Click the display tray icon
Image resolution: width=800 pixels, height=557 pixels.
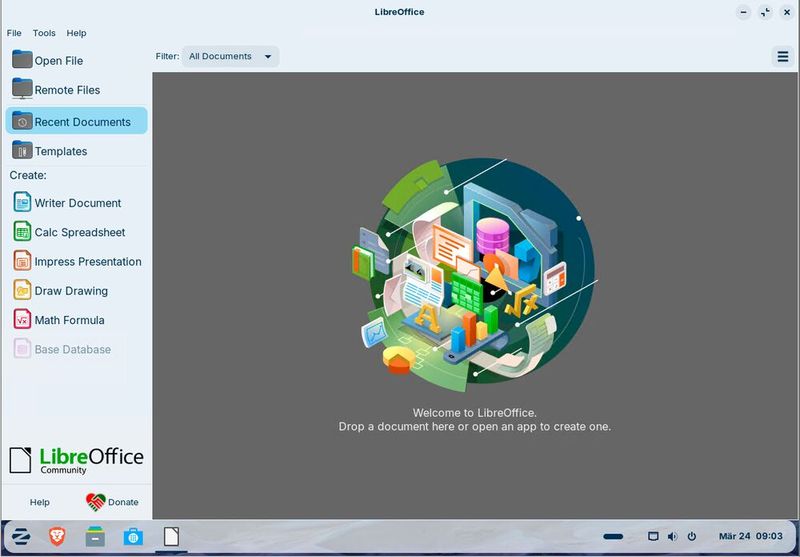coord(653,536)
